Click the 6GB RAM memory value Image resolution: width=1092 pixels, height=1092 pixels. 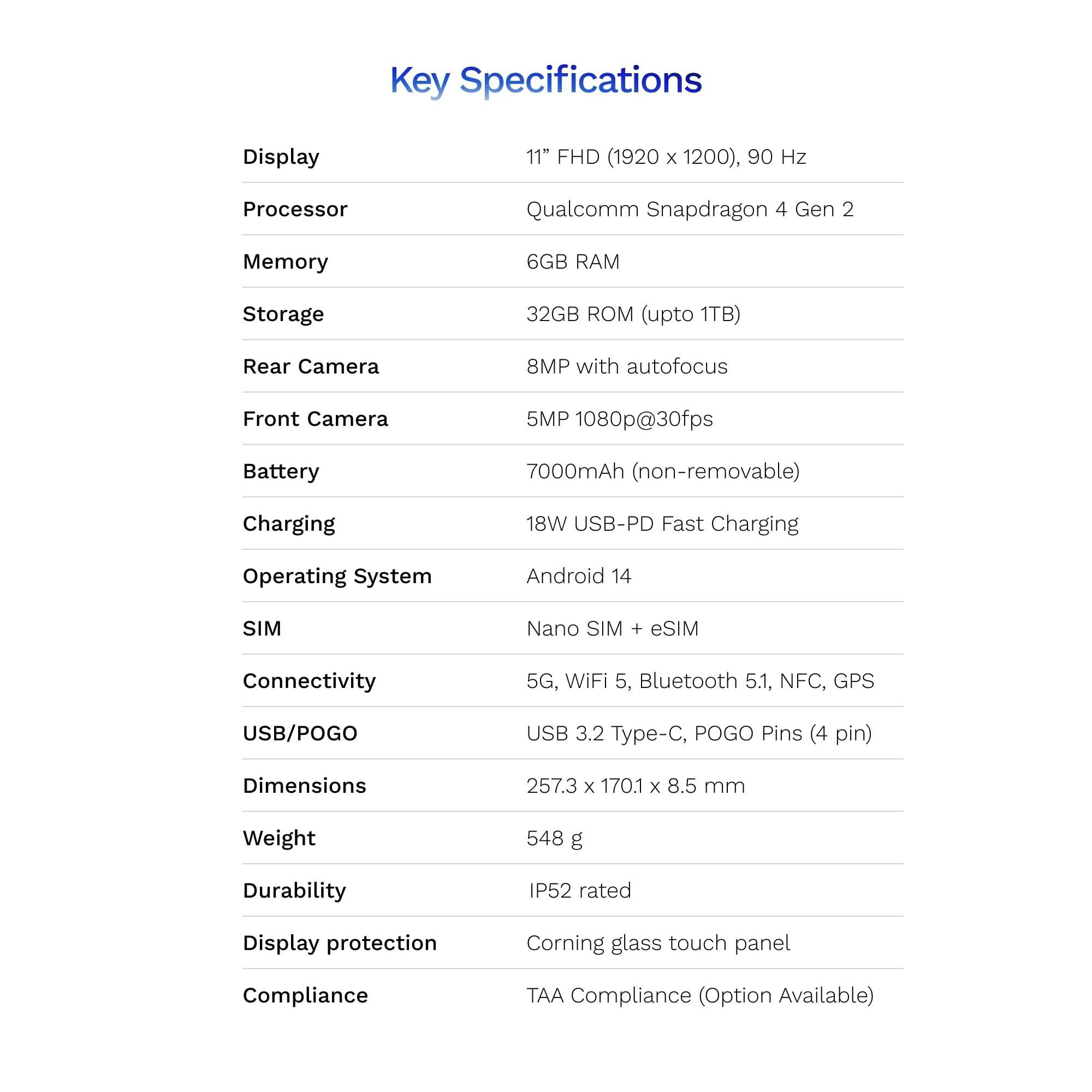573,262
